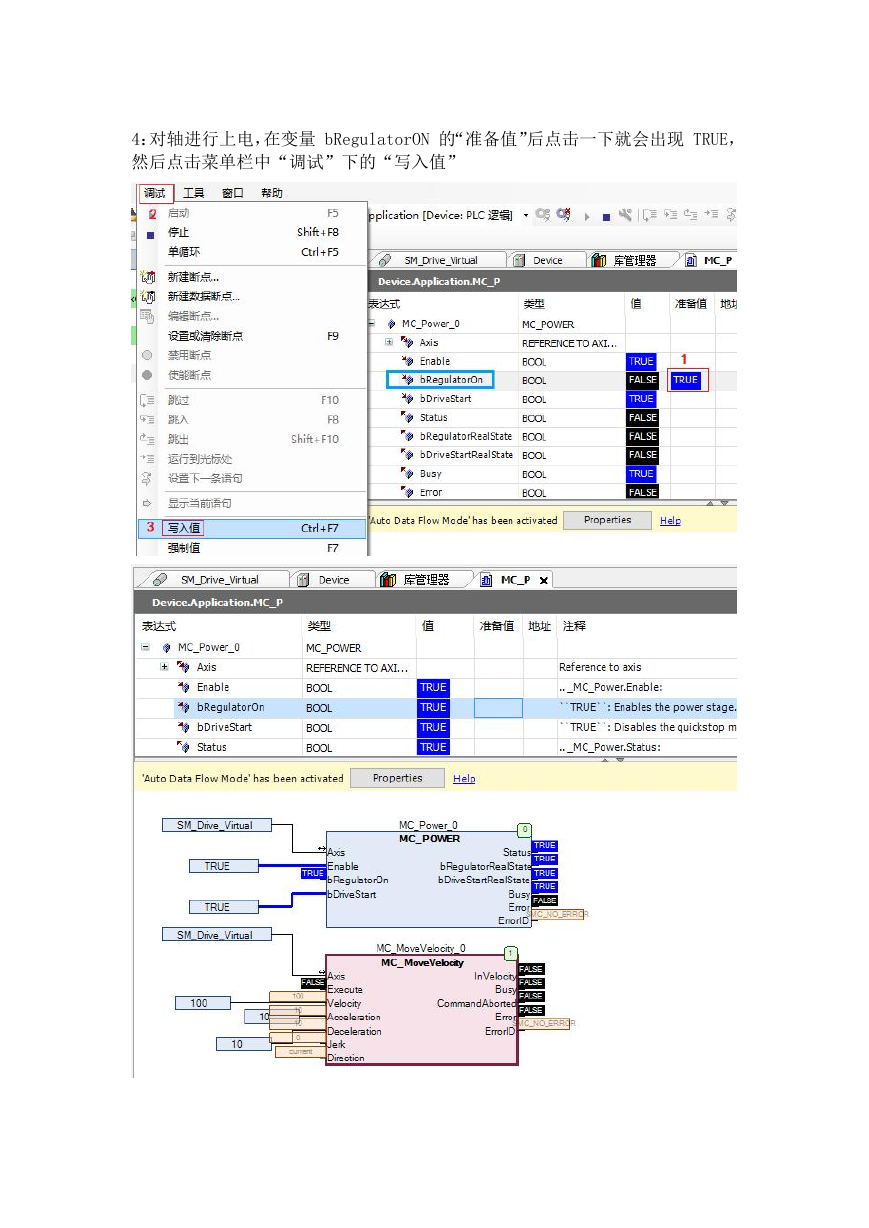The width and height of the screenshot is (869, 1228).
Task: Click the arrow icon beside 显示当前语句
Action: tap(148, 503)
